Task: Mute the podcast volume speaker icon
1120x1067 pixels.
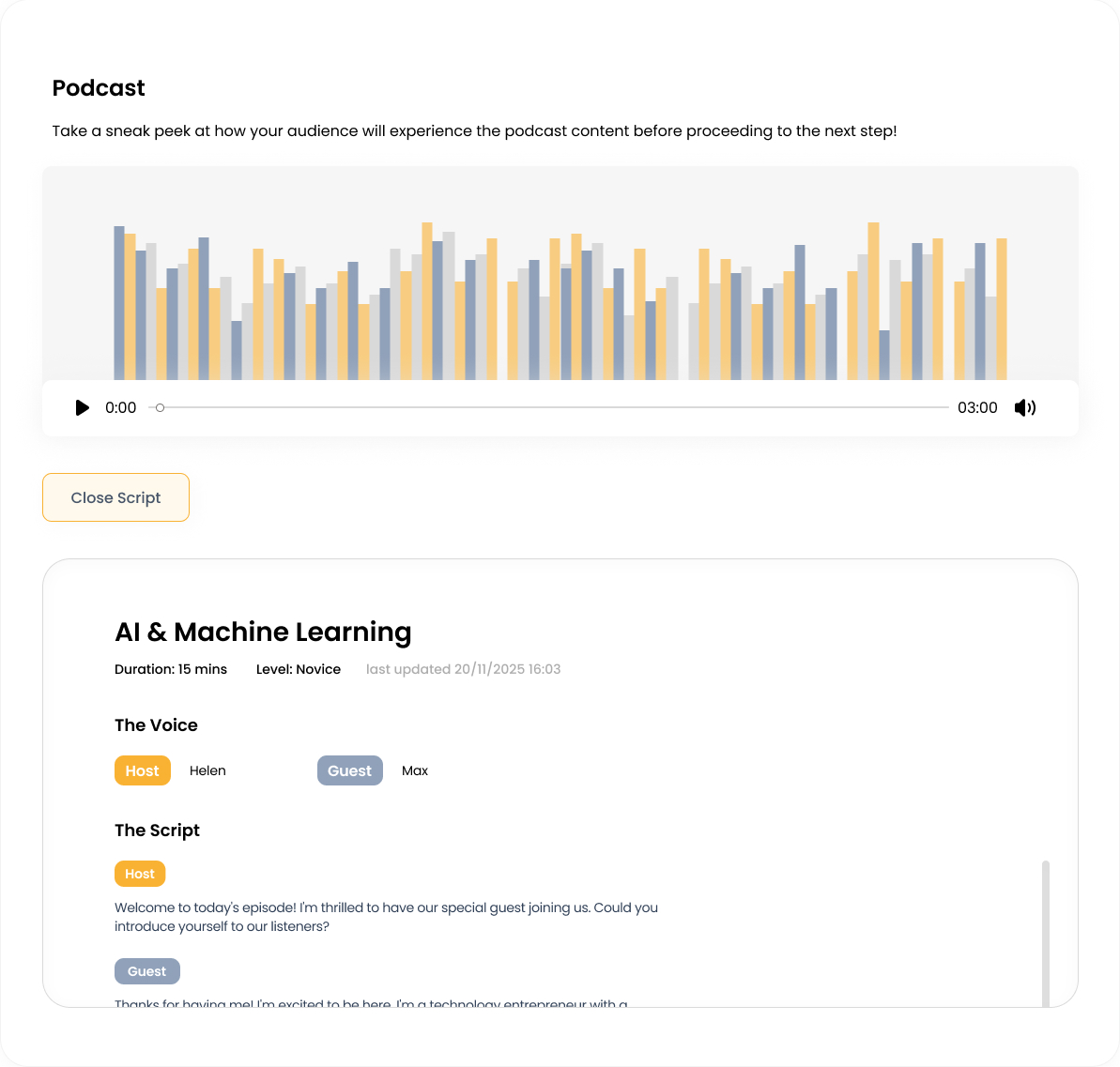Action: pos(1025,408)
